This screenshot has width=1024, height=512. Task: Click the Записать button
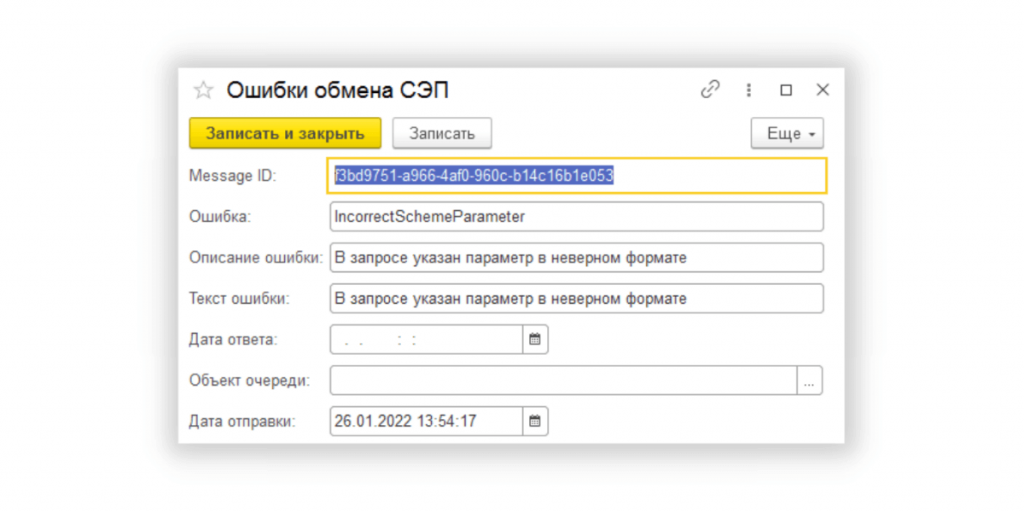(441, 133)
